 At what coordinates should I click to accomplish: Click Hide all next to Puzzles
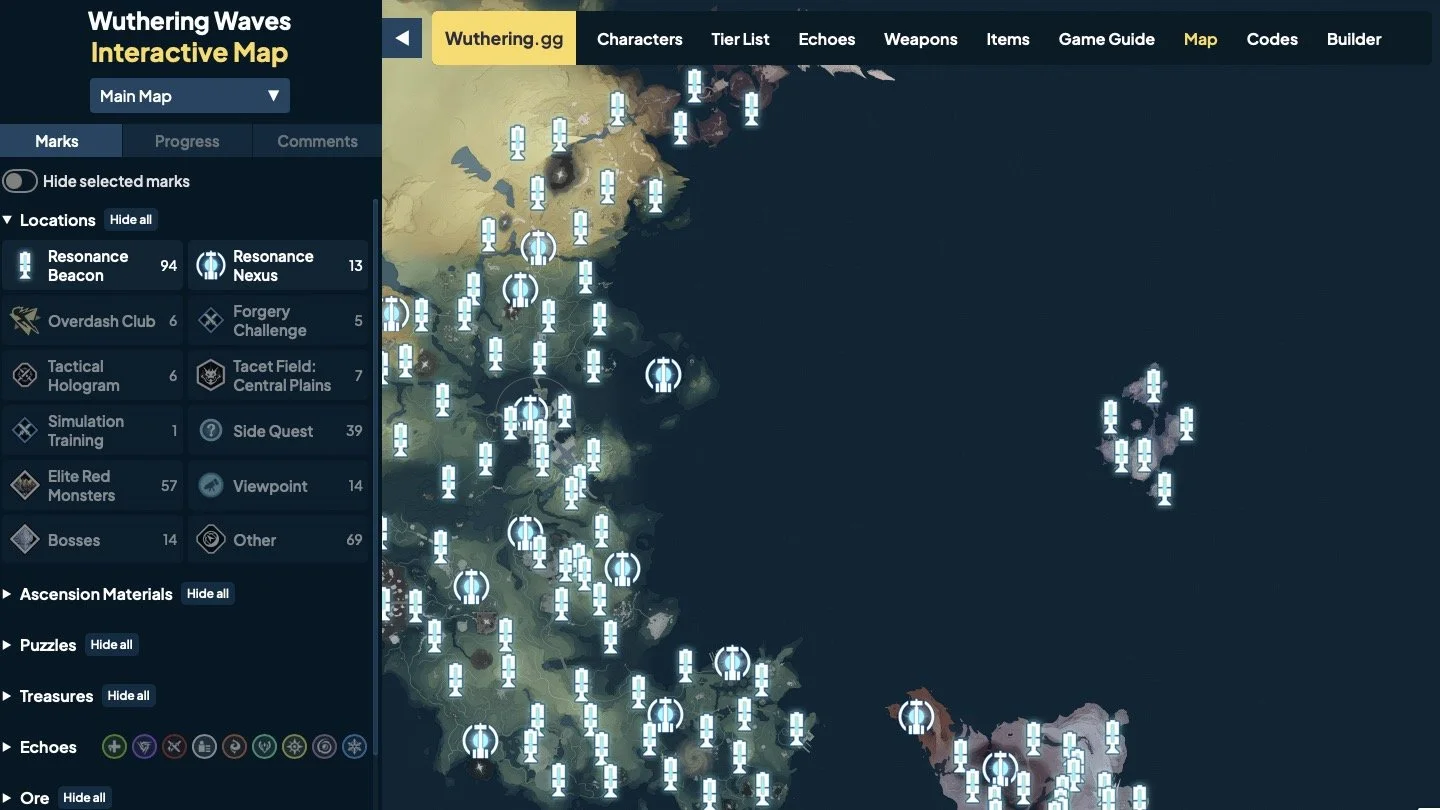pyautogui.click(x=112, y=645)
